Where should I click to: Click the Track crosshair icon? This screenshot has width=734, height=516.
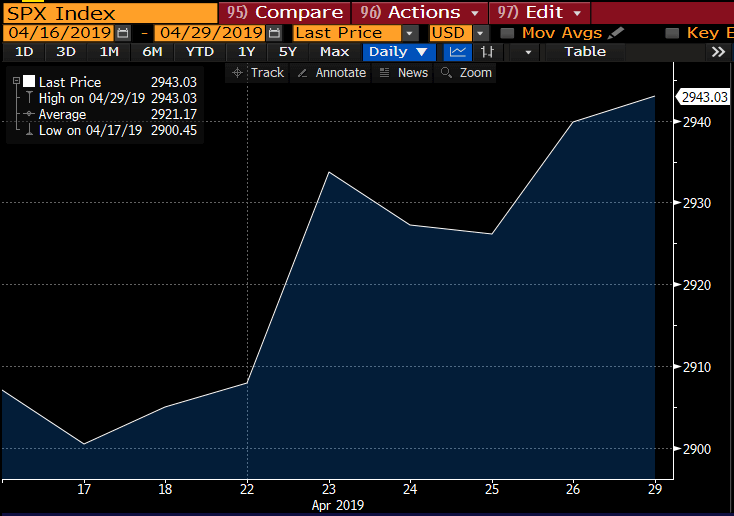pyautogui.click(x=237, y=73)
